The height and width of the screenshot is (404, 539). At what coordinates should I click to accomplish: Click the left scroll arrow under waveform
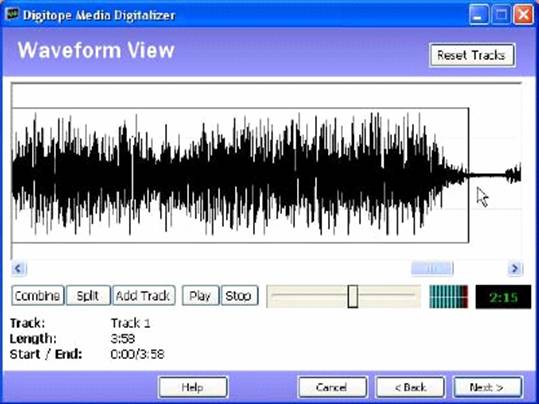[x=19, y=268]
